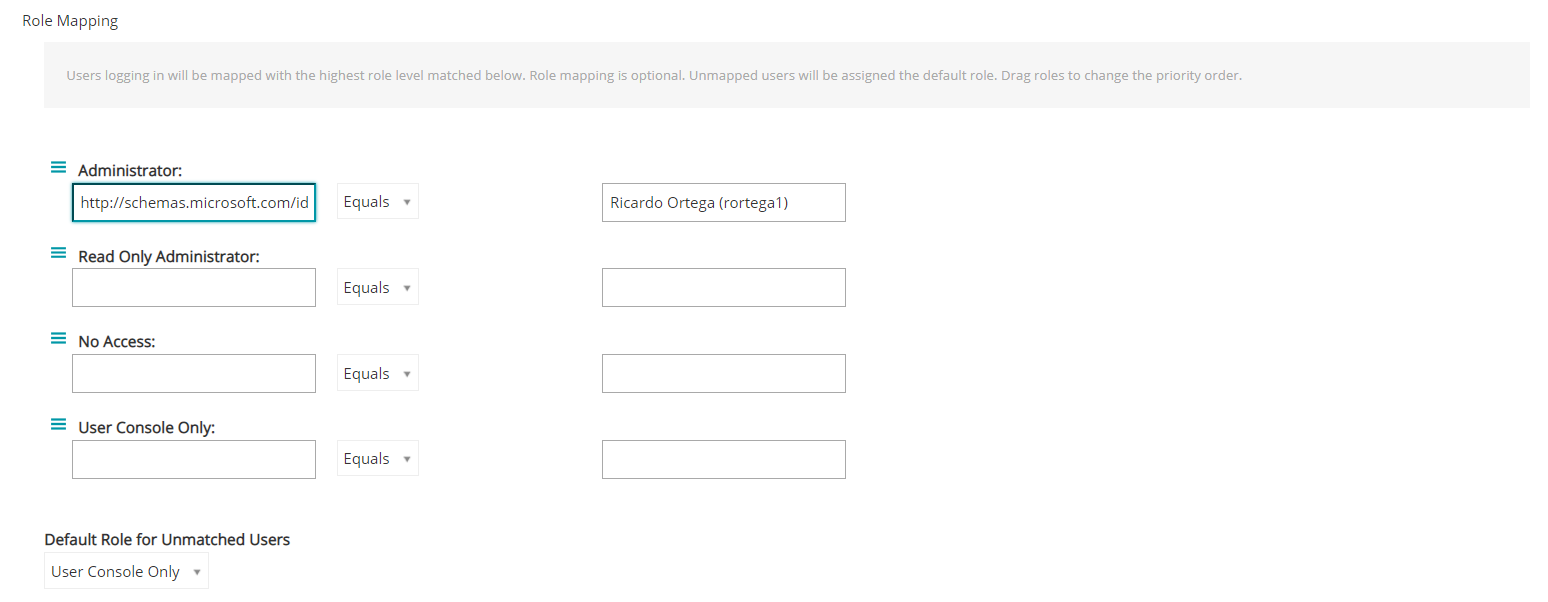Open the Default Role for Unmatched Users dropdown
The image size is (1548, 602).
tap(125, 571)
